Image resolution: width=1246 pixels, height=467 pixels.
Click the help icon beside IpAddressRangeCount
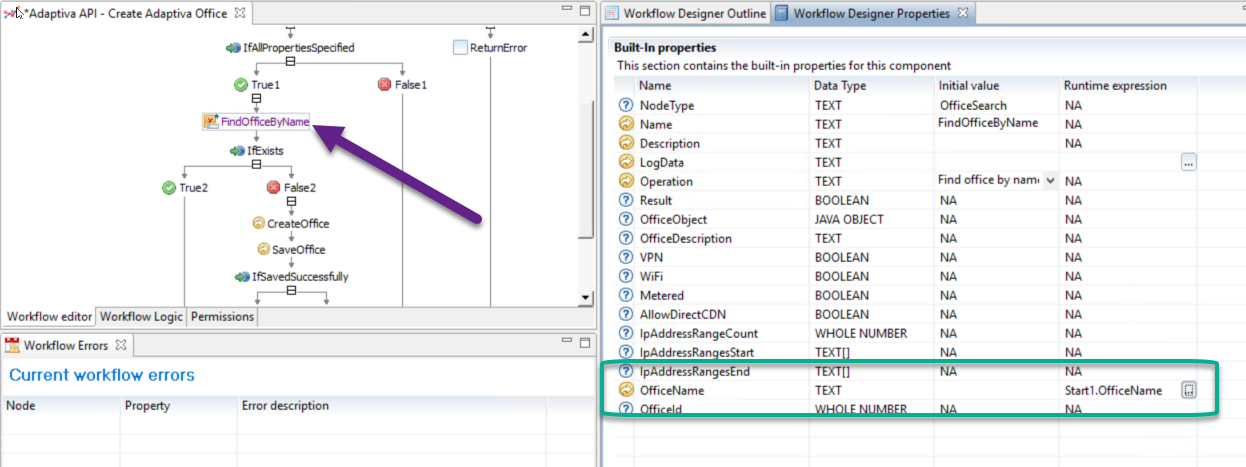pos(626,333)
